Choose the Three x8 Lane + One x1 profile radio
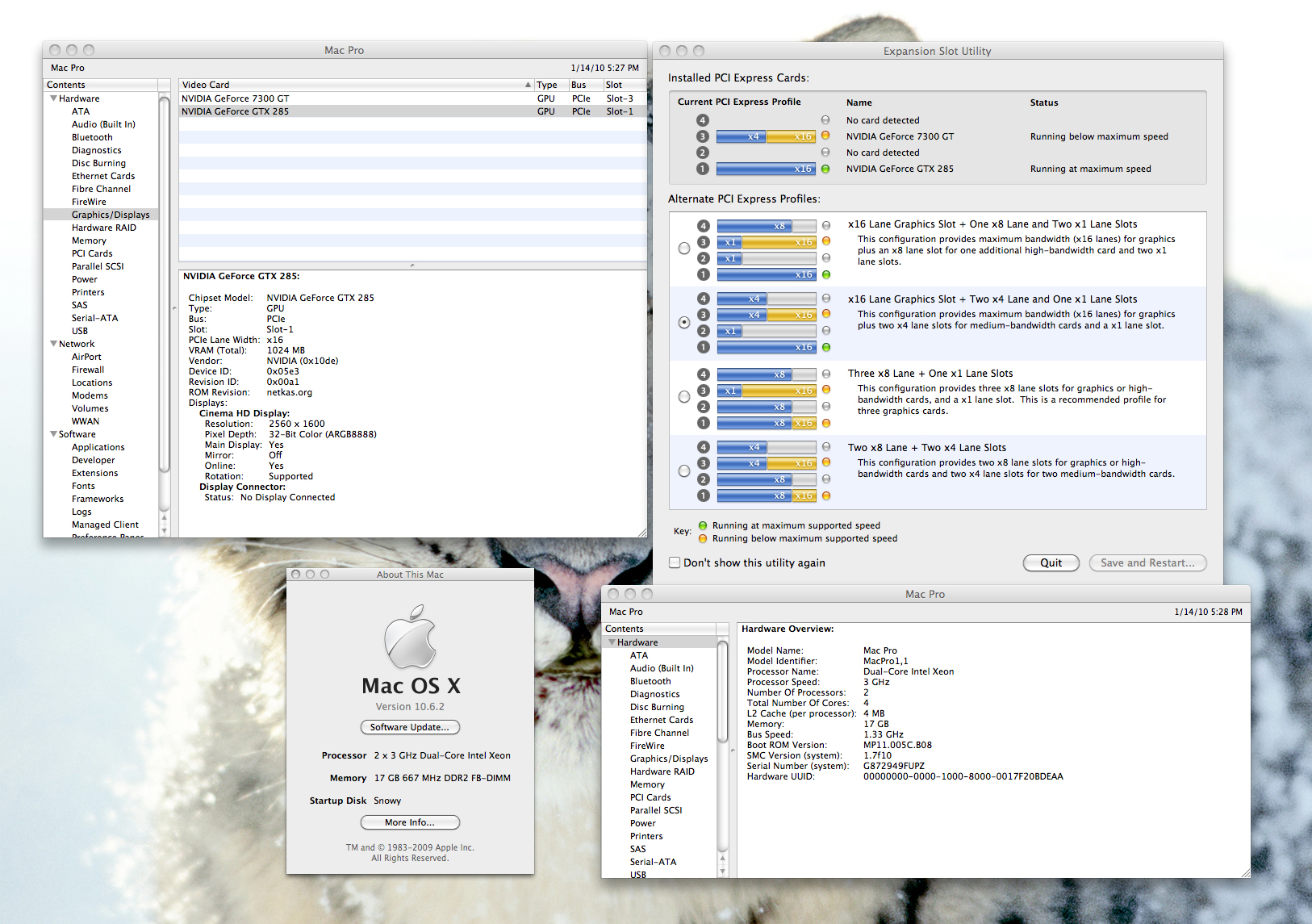 pos(684,397)
